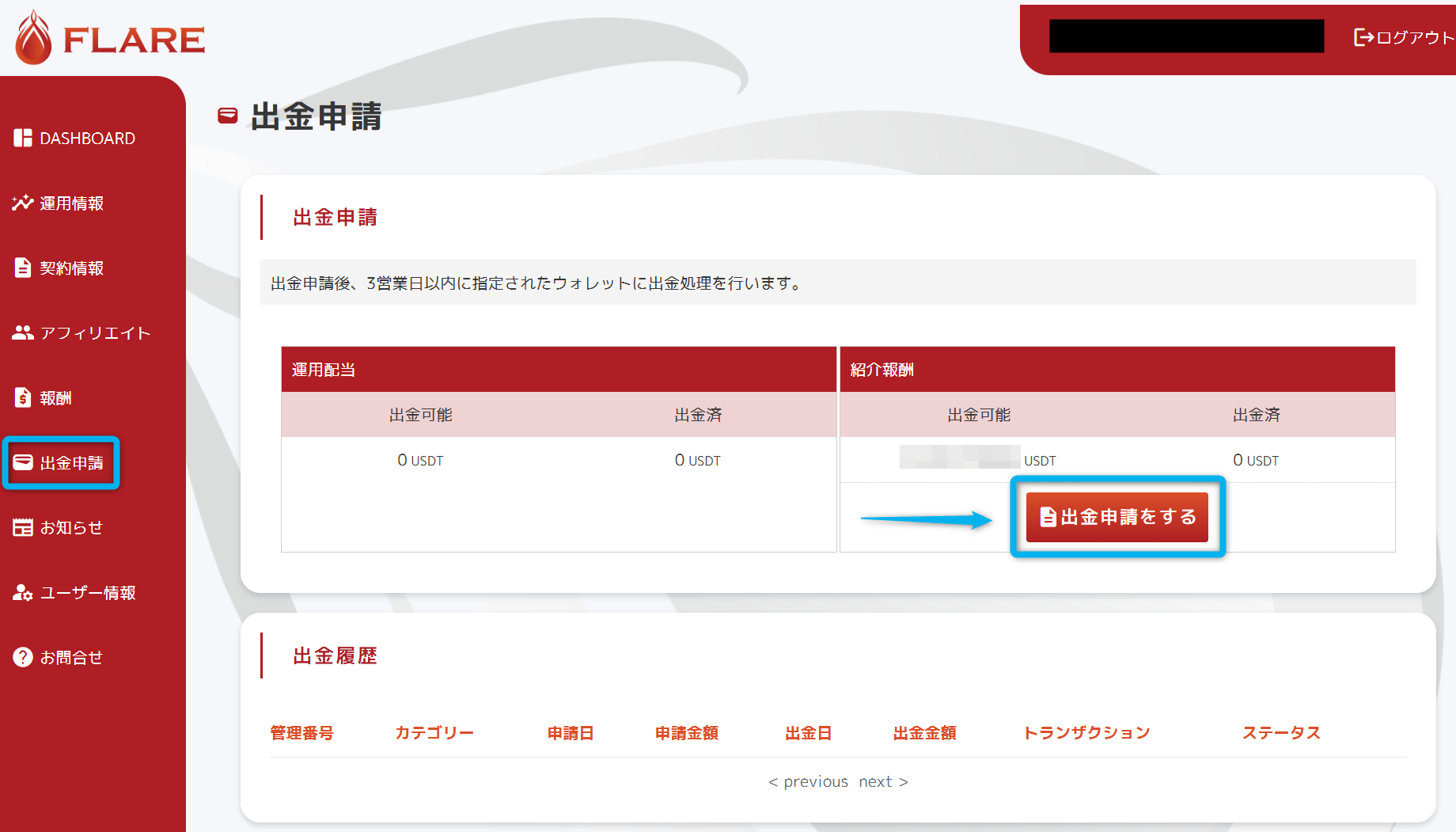Click the 管理番号 column header
This screenshot has width=1456, height=832.
coord(301,733)
